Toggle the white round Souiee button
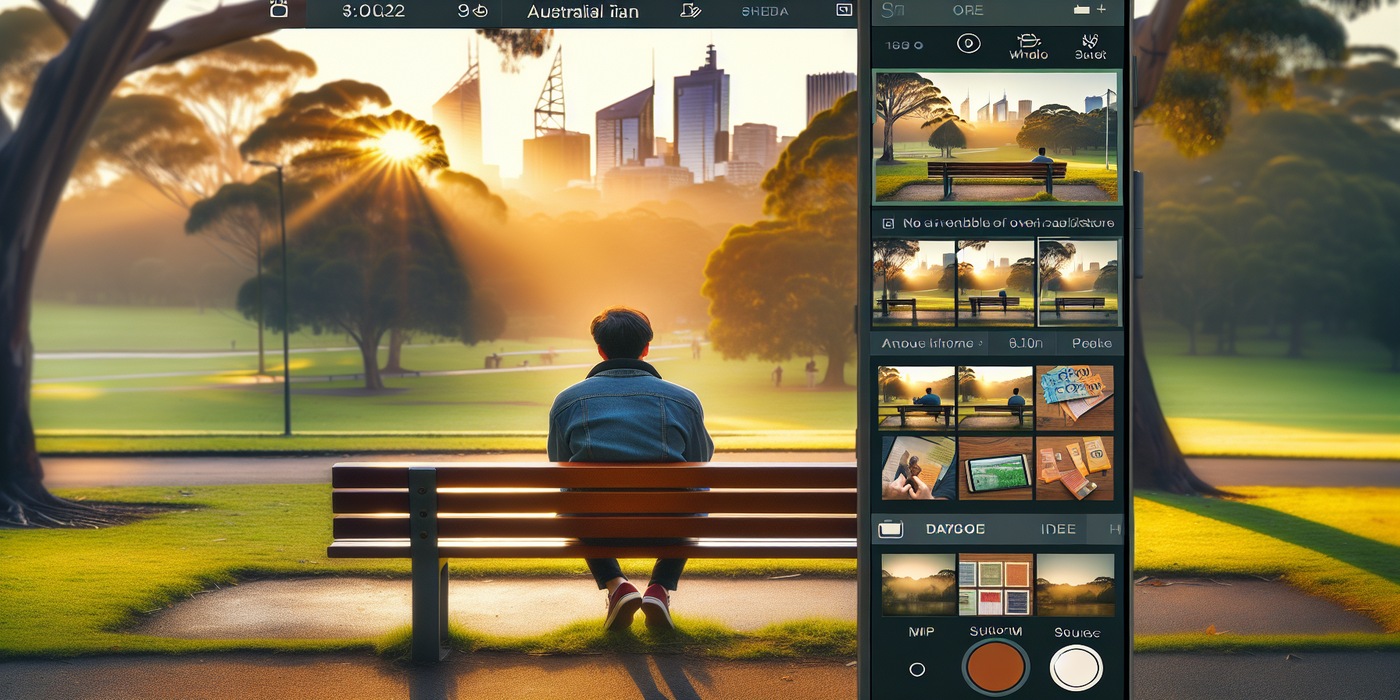The height and width of the screenshot is (700, 1400). point(1076,667)
